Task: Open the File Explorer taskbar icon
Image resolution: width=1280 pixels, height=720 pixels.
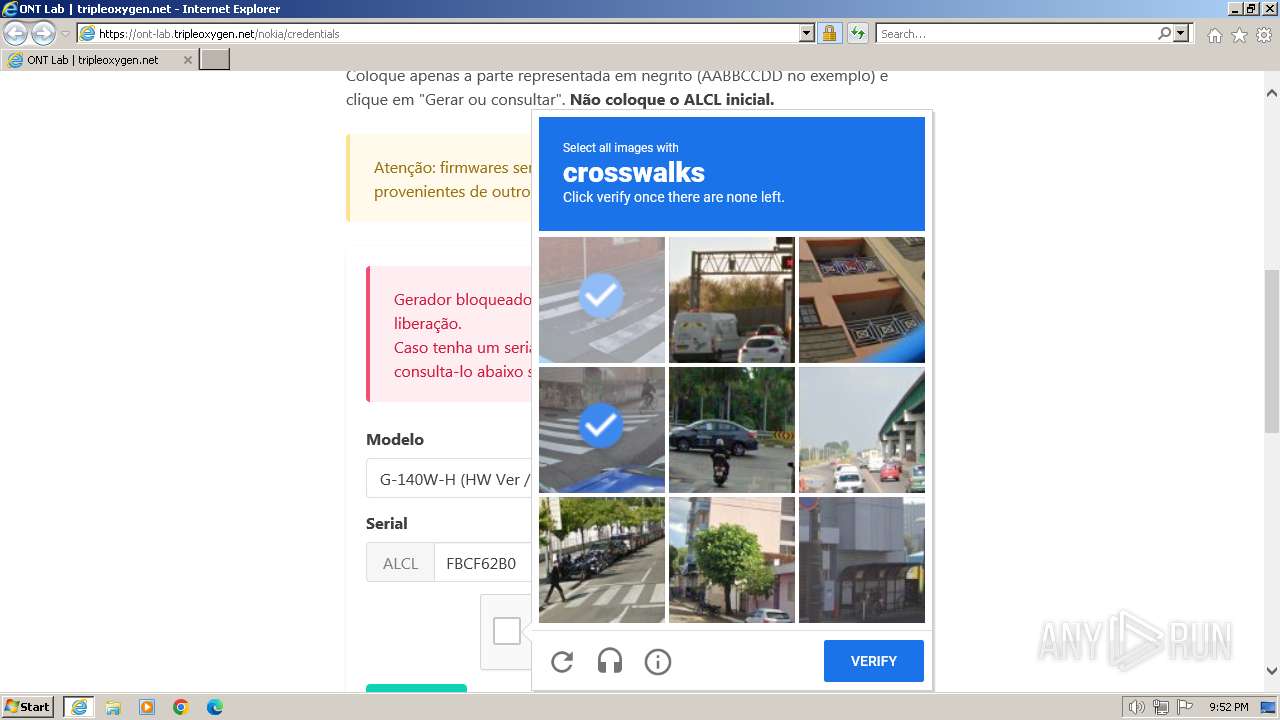Action: point(113,707)
